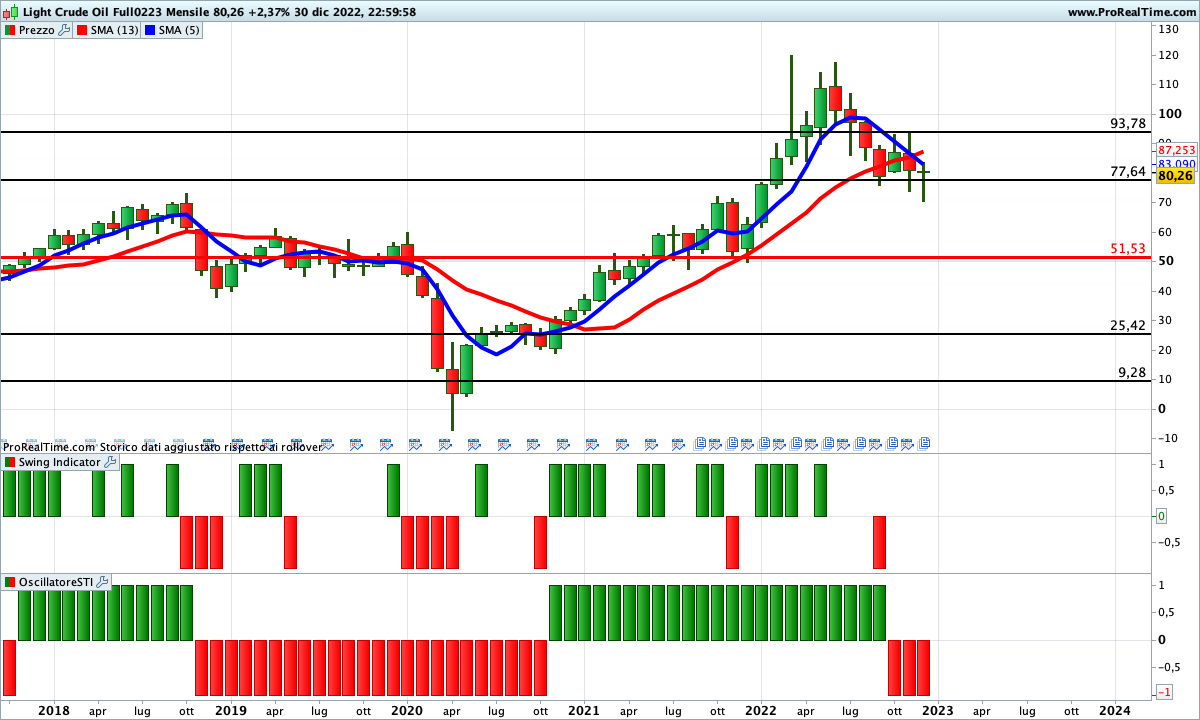The image size is (1200, 720).
Task: Click the red SMA (13) color swatch
Action: click(81, 30)
